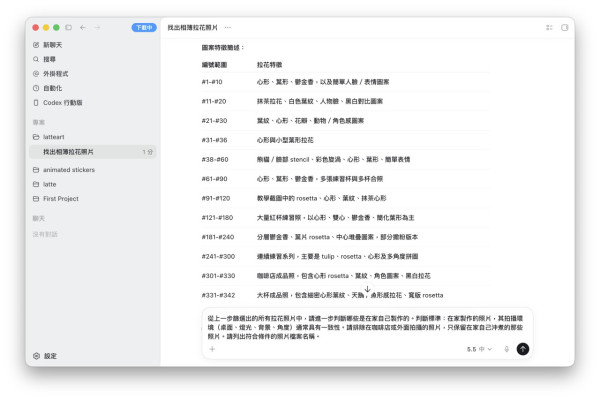The height and width of the screenshot is (400, 600).
Task: Start a 新聊天 conversation
Action: click(x=52, y=45)
